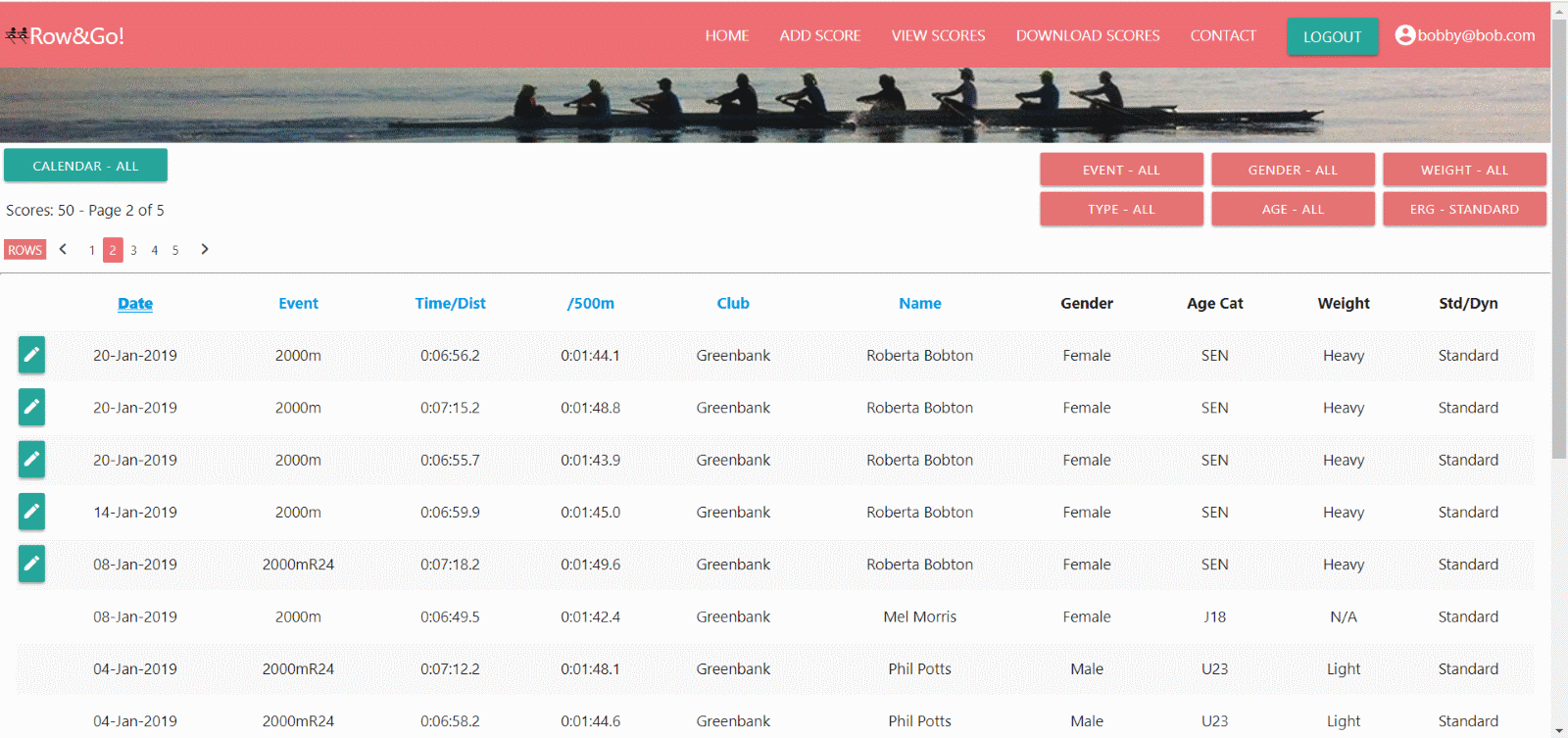The height and width of the screenshot is (738, 1568).
Task: Click the page vertical scrollbar thumb
Action: coord(1559,239)
